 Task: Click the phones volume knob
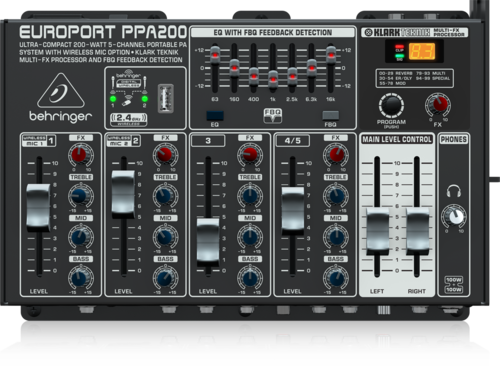(x=454, y=216)
